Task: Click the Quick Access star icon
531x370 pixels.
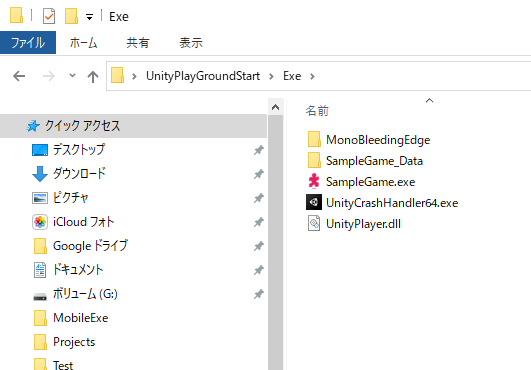Action: click(33, 126)
